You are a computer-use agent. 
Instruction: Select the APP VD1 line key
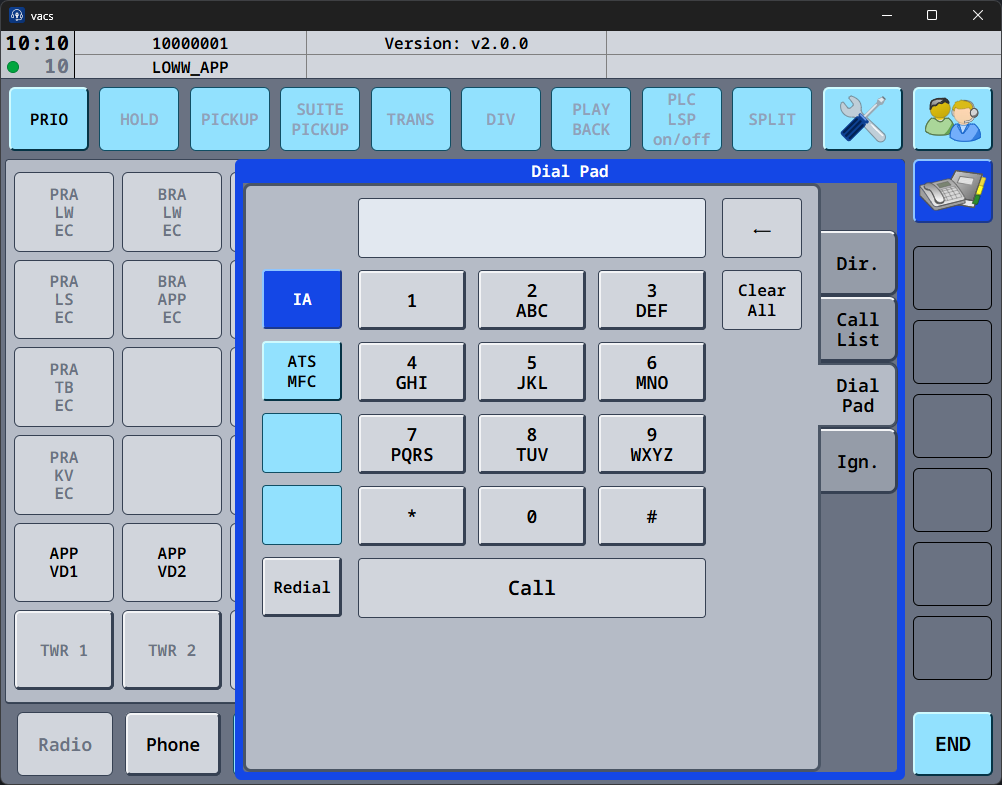(64, 562)
